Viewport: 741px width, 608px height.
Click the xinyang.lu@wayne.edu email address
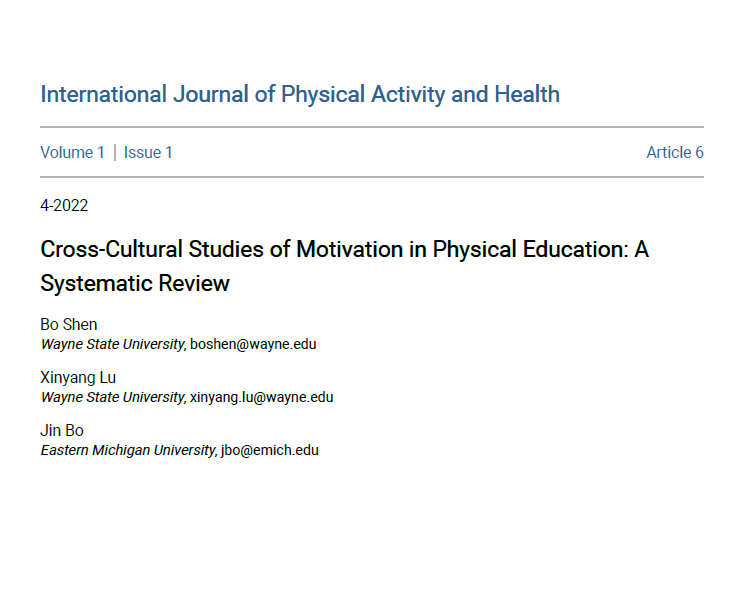(262, 396)
